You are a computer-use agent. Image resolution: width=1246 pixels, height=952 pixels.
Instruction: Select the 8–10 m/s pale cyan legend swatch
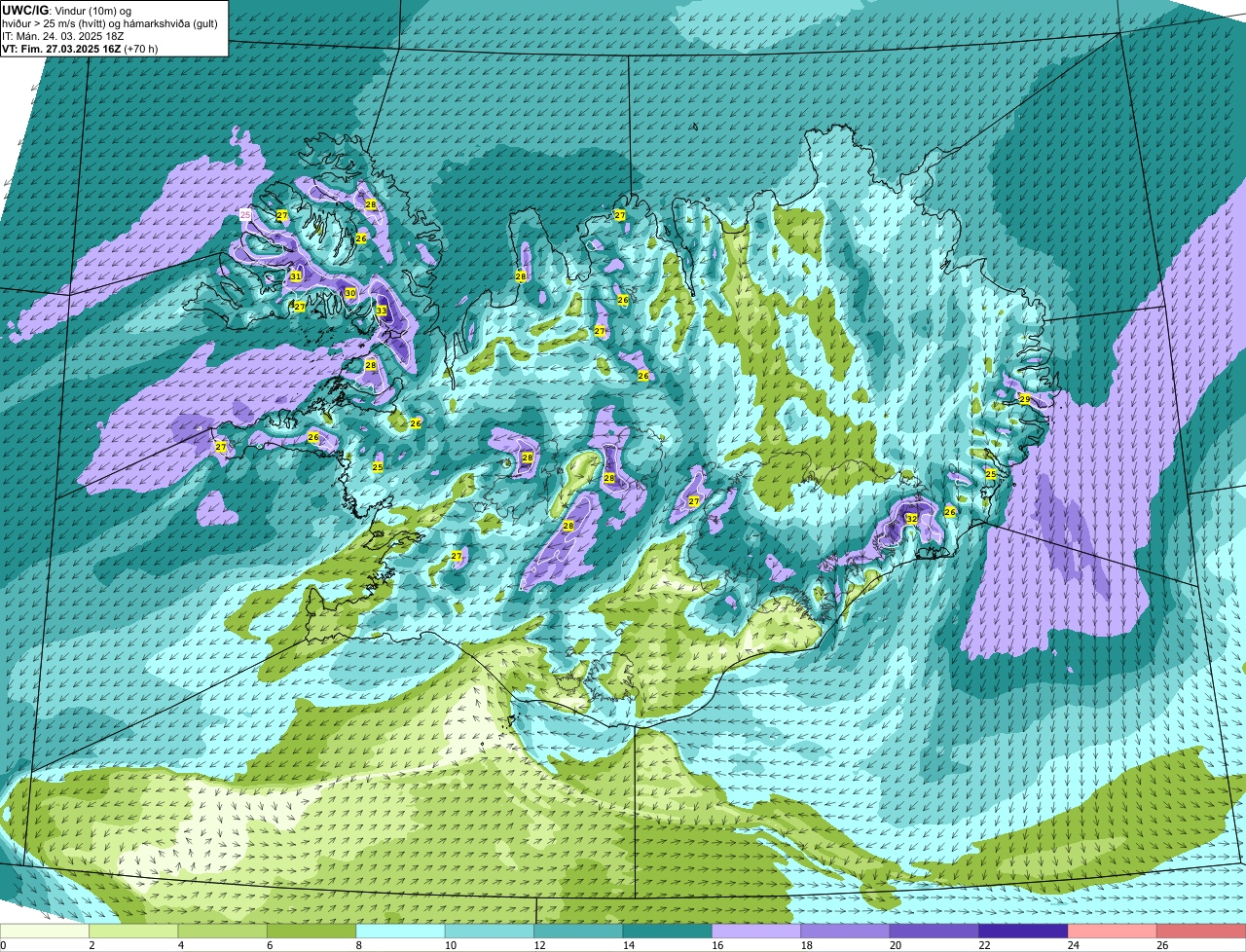[x=401, y=931]
